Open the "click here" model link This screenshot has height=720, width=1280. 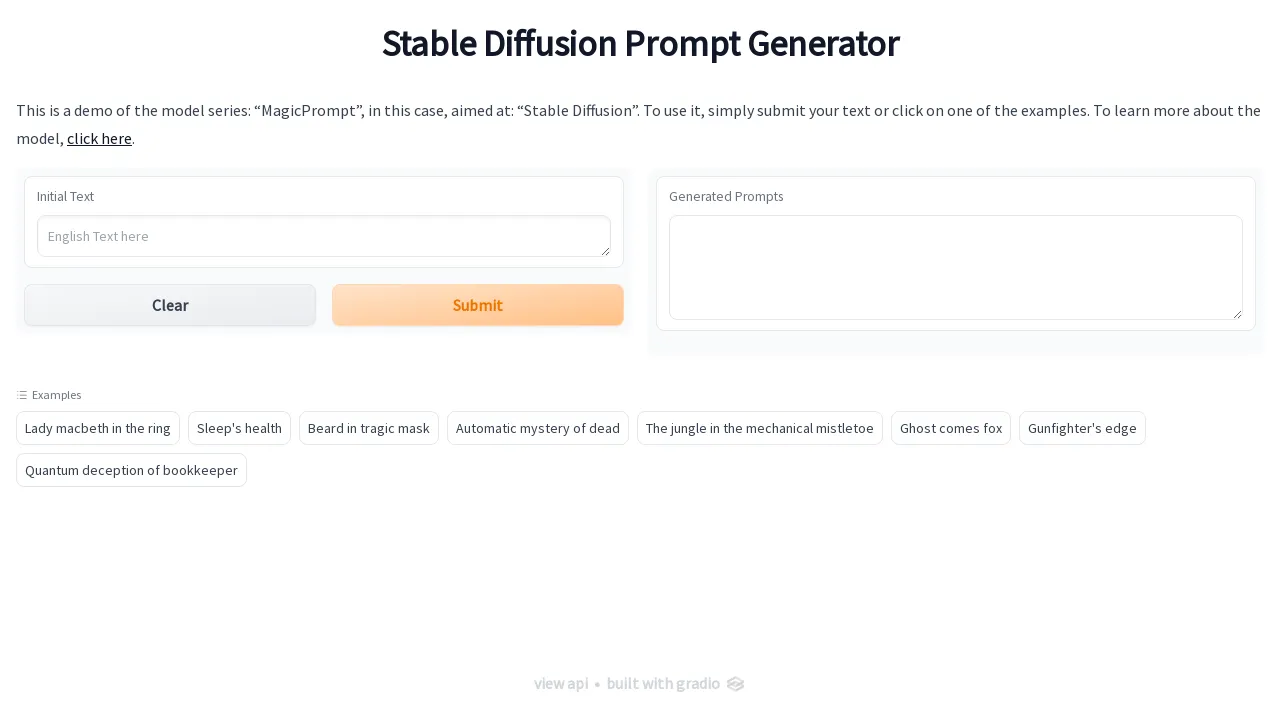point(99,138)
